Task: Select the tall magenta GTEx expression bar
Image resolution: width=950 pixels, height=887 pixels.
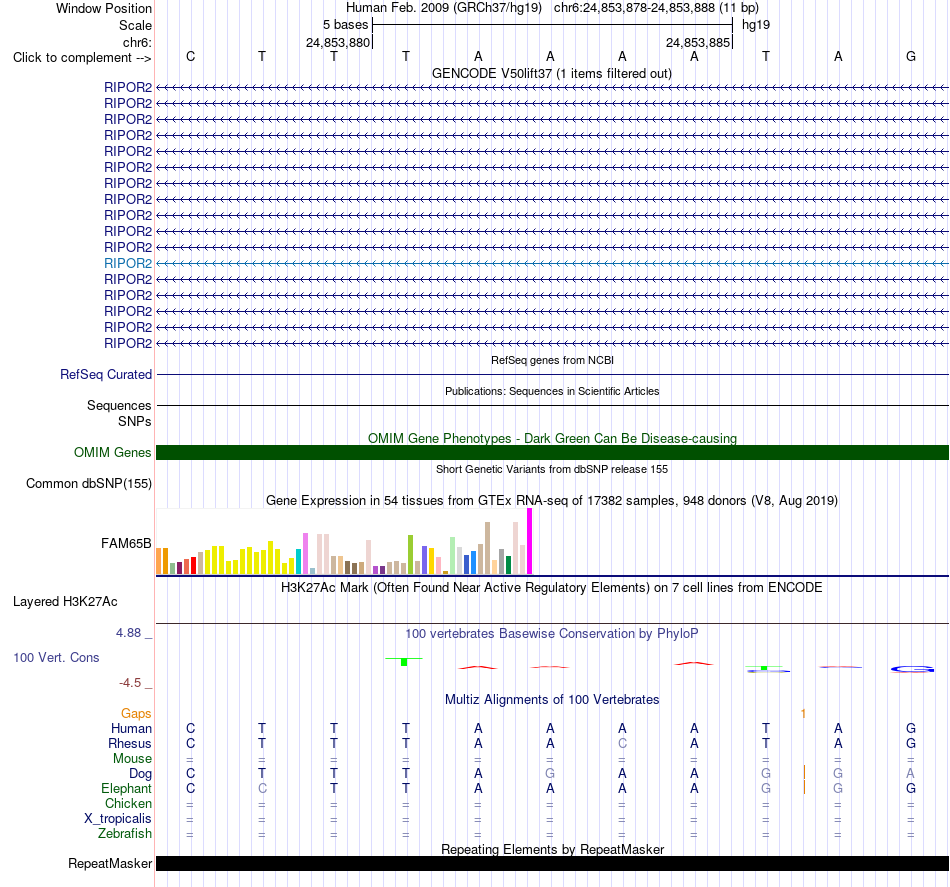Action: [x=530, y=541]
